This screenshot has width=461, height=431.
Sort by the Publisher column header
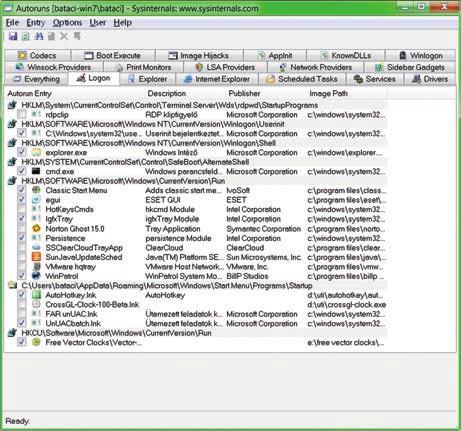coord(266,93)
